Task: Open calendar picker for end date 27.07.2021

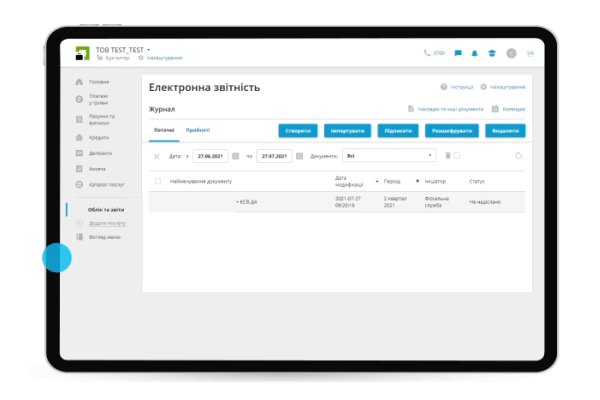Action: click(x=299, y=156)
